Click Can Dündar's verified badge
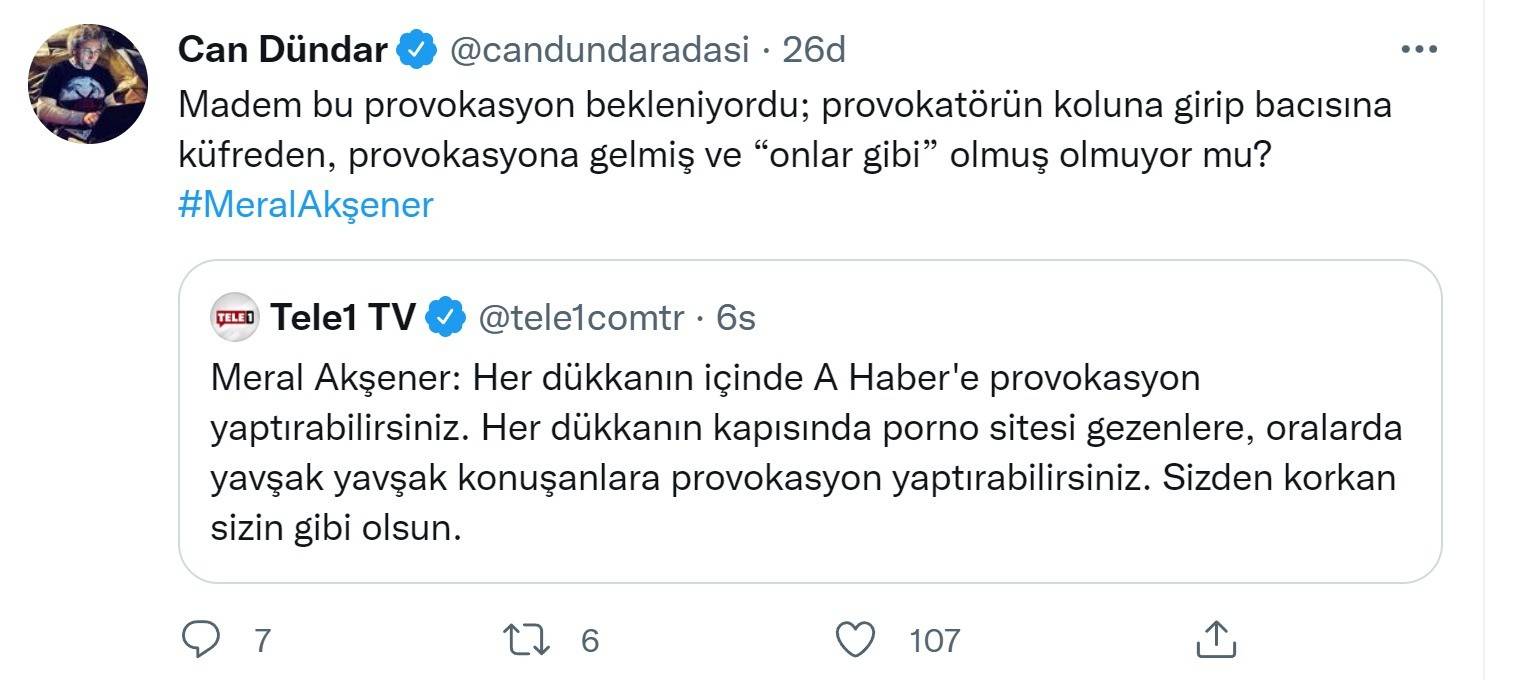The image size is (1519, 680). [417, 49]
